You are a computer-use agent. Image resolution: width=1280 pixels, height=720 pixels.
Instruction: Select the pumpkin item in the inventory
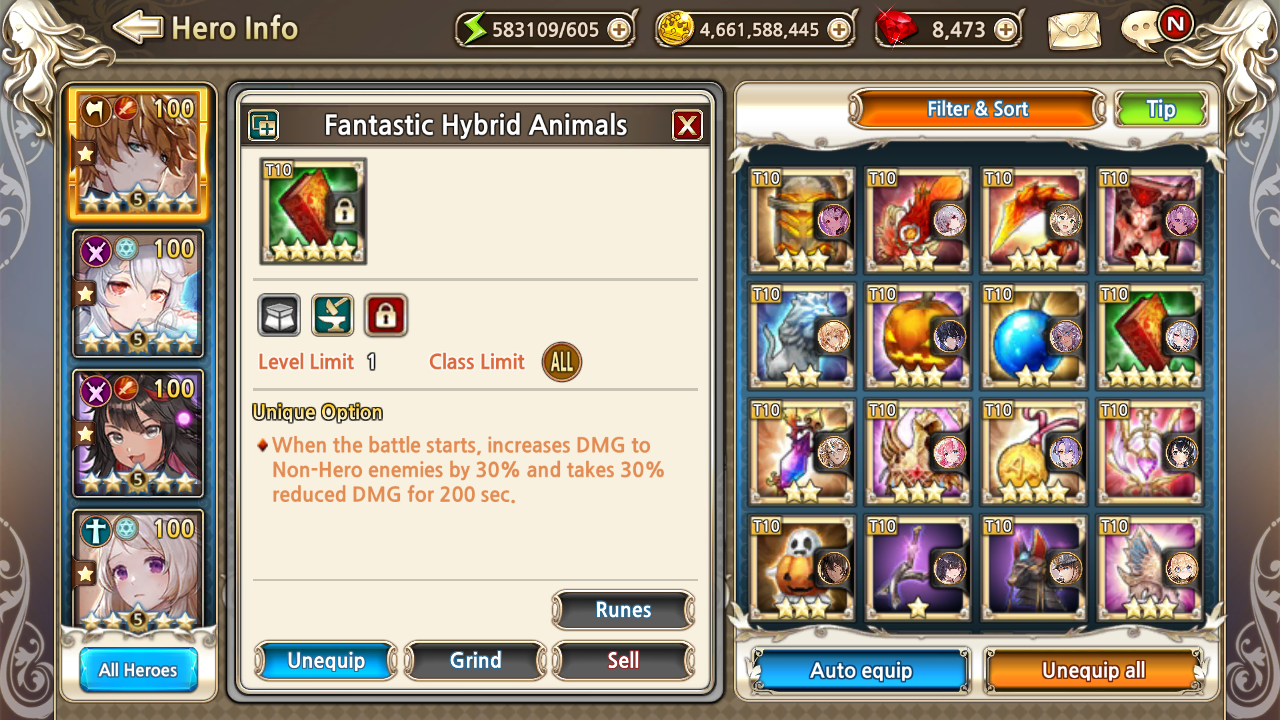[x=918, y=337]
